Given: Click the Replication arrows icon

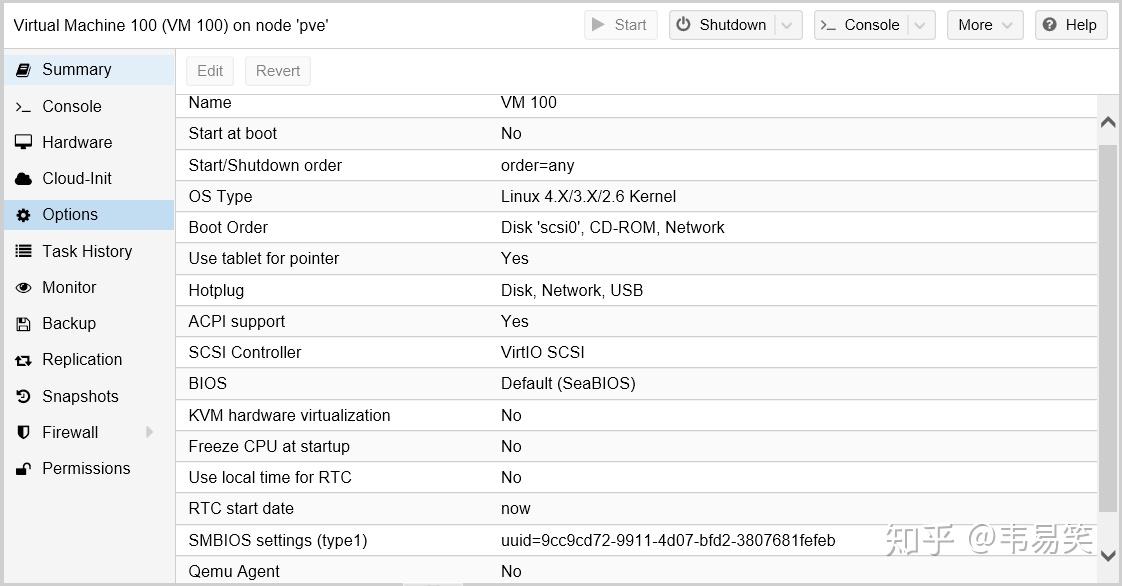Looking at the screenshot, I should point(23,360).
